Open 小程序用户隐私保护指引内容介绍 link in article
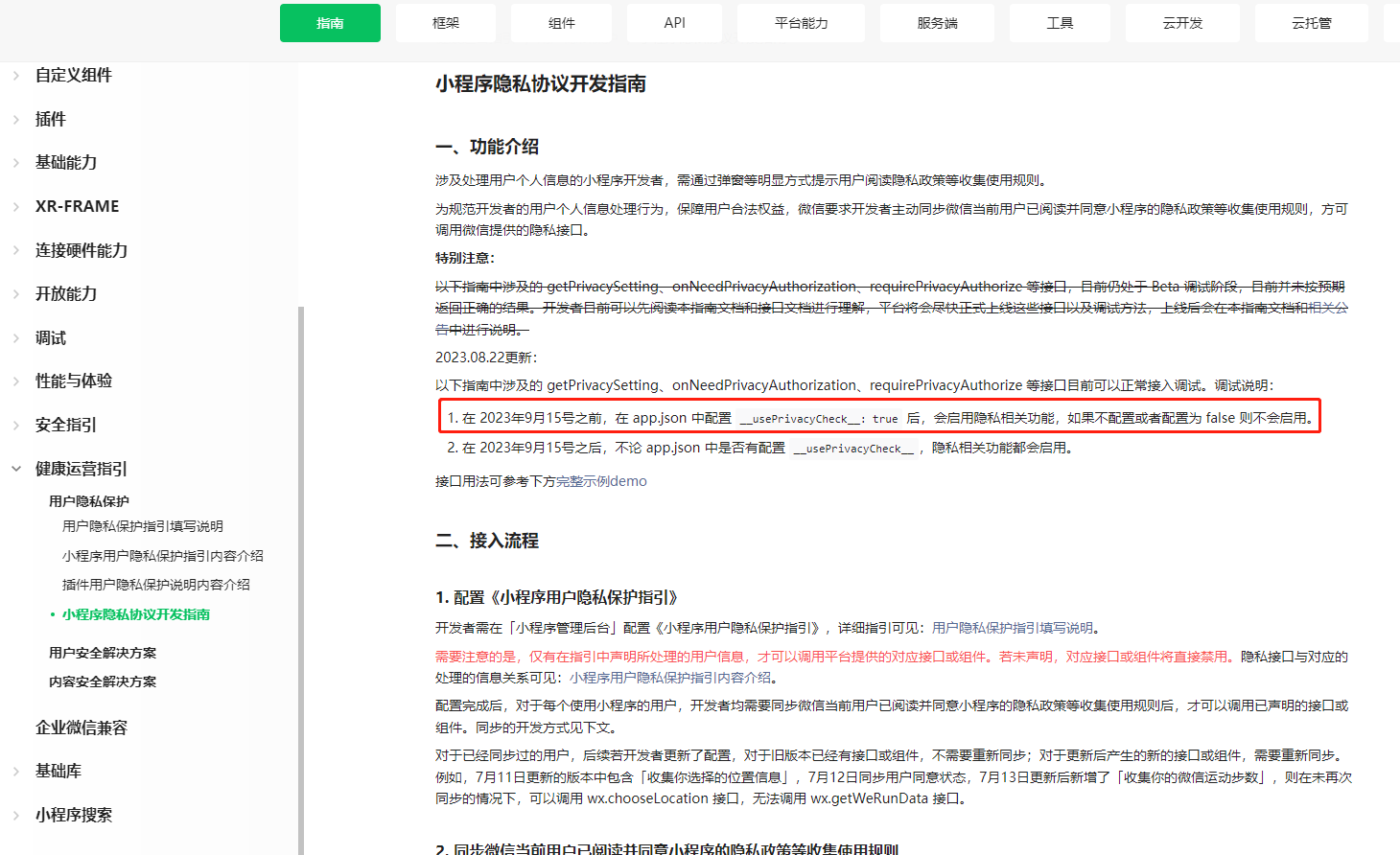Viewport: 1400px width, 855px height. [x=670, y=678]
